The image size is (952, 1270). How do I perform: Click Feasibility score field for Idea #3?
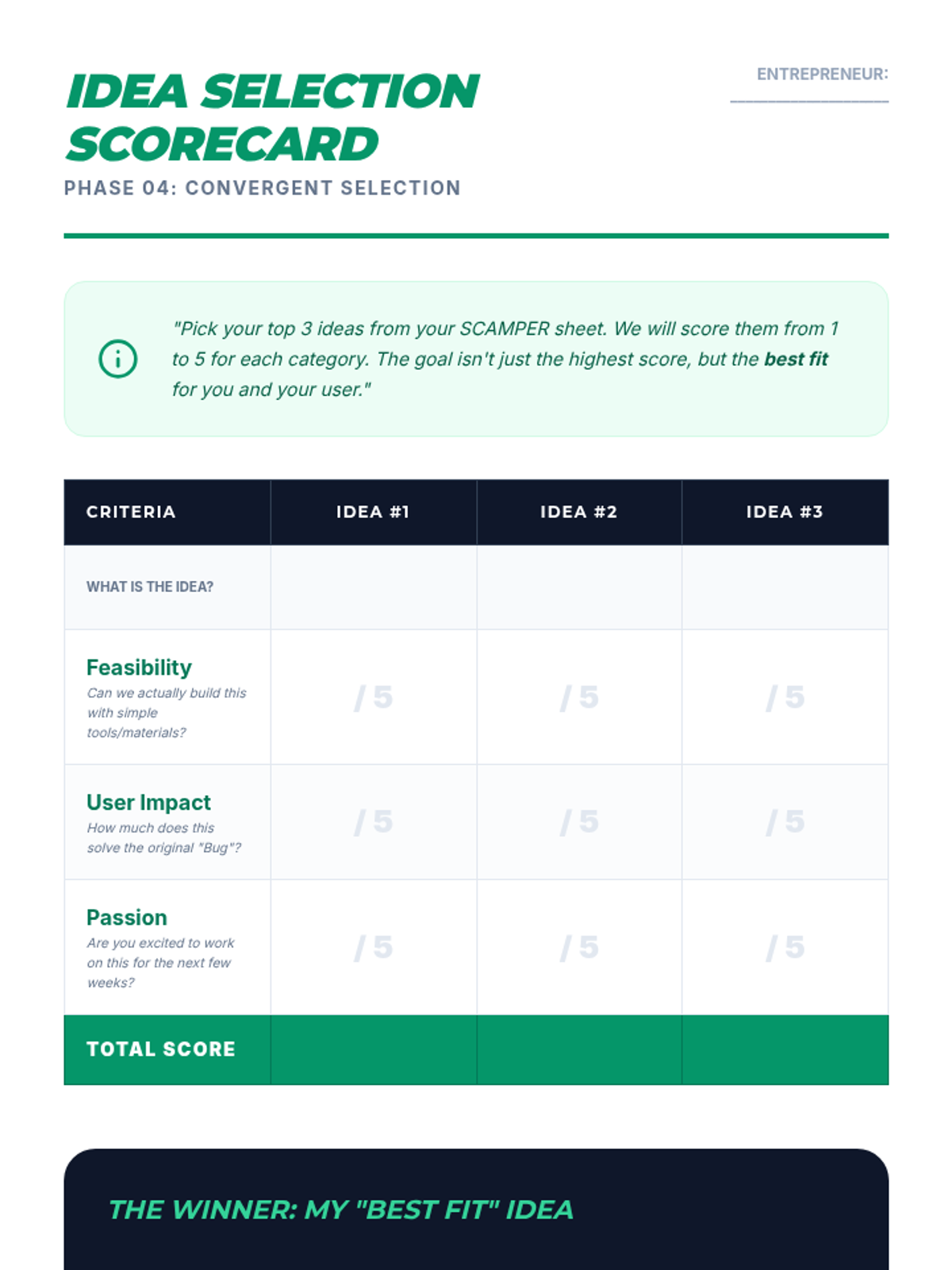tap(785, 698)
